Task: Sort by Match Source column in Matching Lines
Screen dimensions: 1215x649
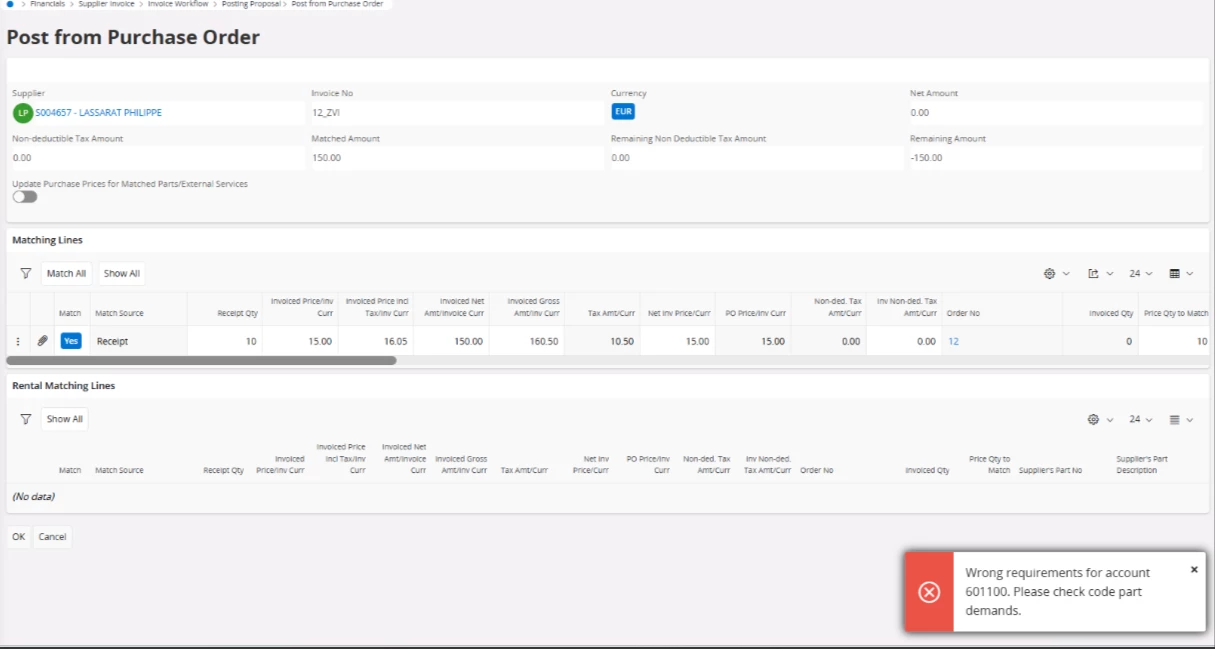Action: coord(119,313)
